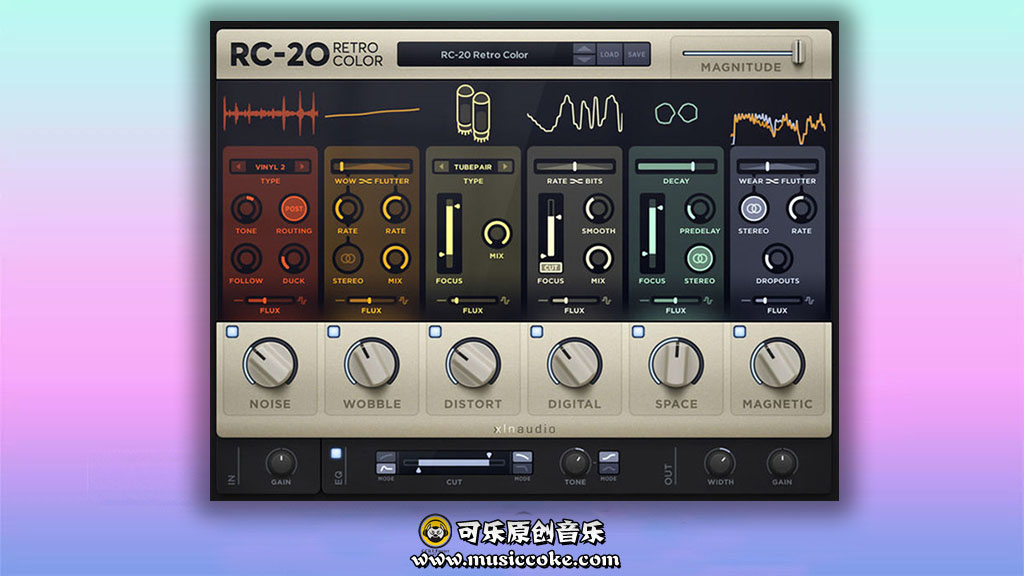Click the Digital module flux waveform icon
This screenshot has height=576, width=1024.
tap(607, 301)
